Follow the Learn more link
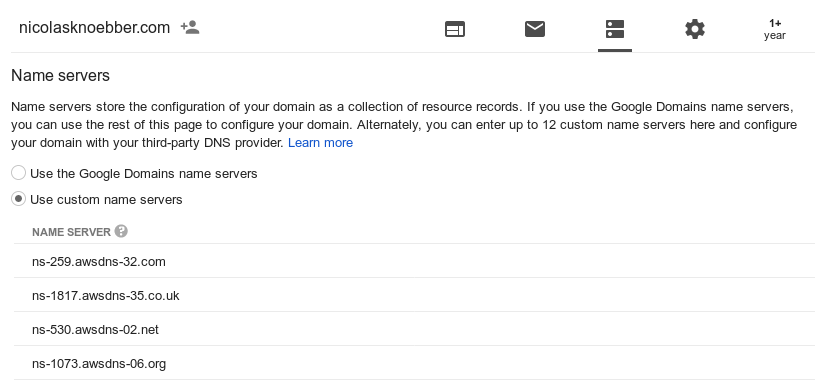The height and width of the screenshot is (387, 838). point(320,143)
